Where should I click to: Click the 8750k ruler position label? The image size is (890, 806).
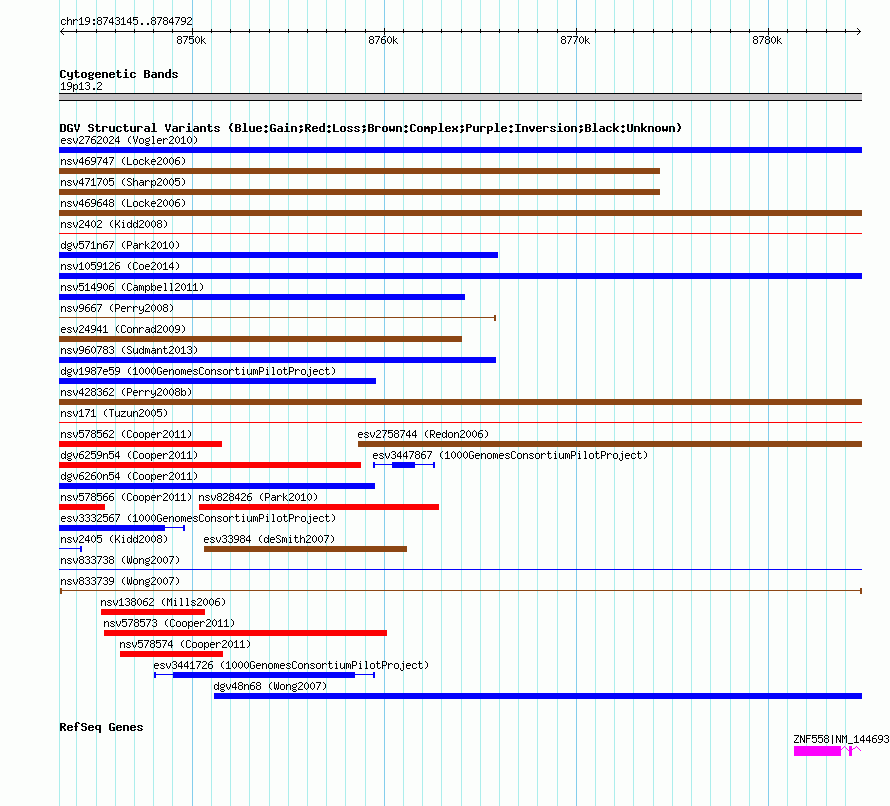191,40
